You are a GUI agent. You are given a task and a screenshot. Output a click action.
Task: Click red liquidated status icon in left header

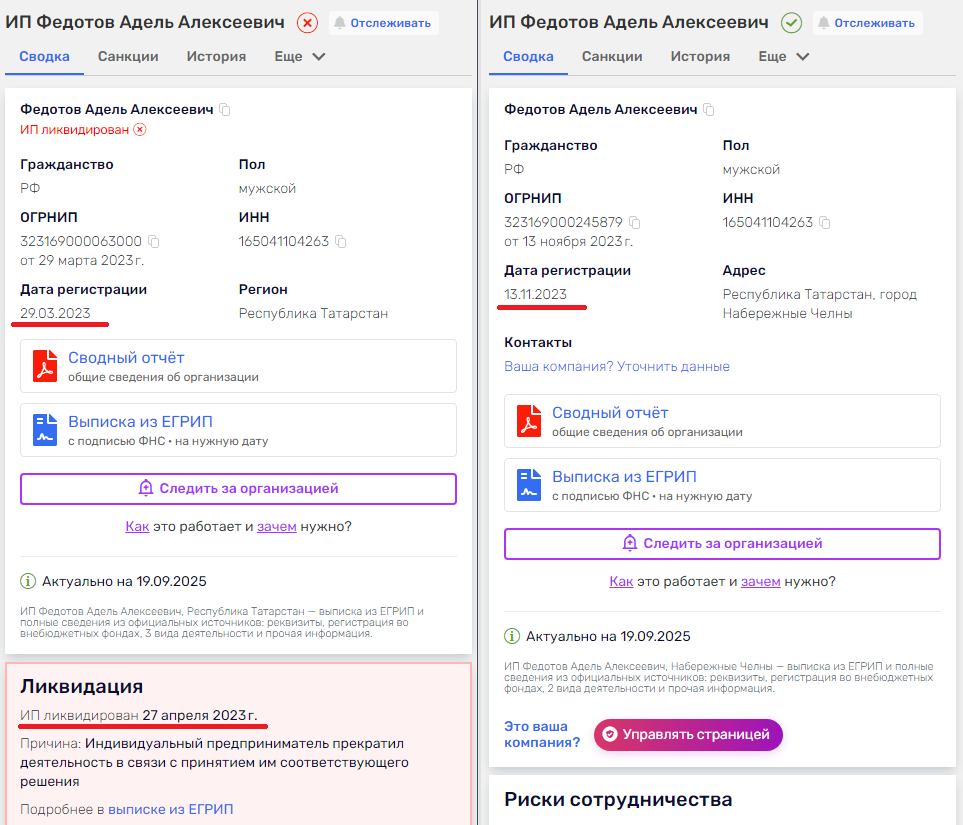click(307, 22)
